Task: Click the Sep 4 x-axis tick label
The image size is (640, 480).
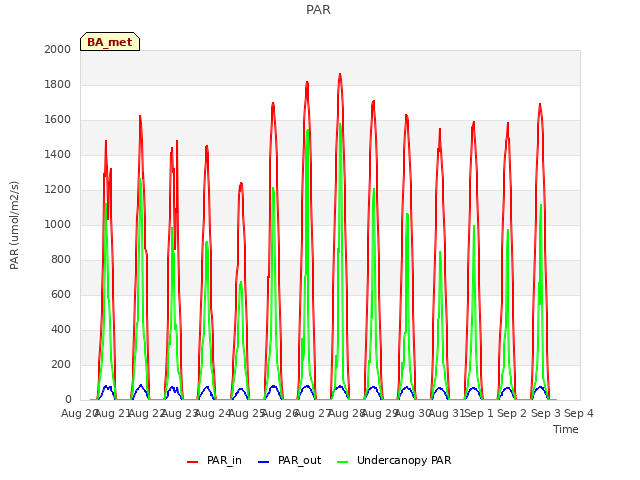Action: pos(578,413)
